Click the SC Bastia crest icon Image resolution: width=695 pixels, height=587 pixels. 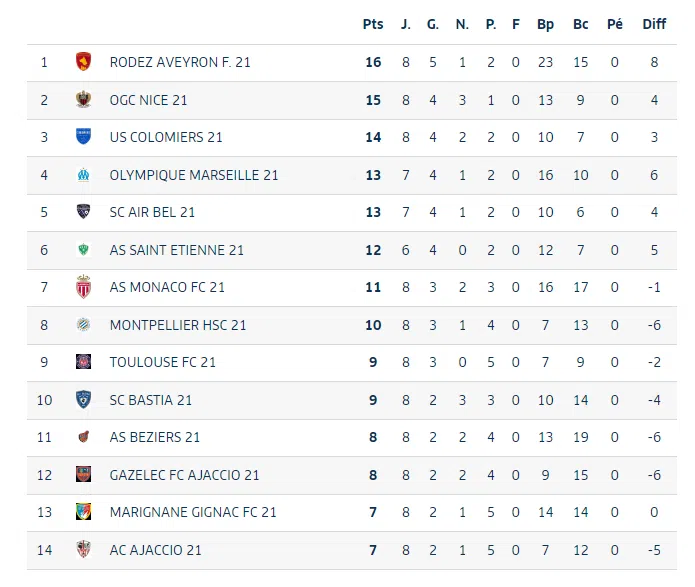point(83,400)
